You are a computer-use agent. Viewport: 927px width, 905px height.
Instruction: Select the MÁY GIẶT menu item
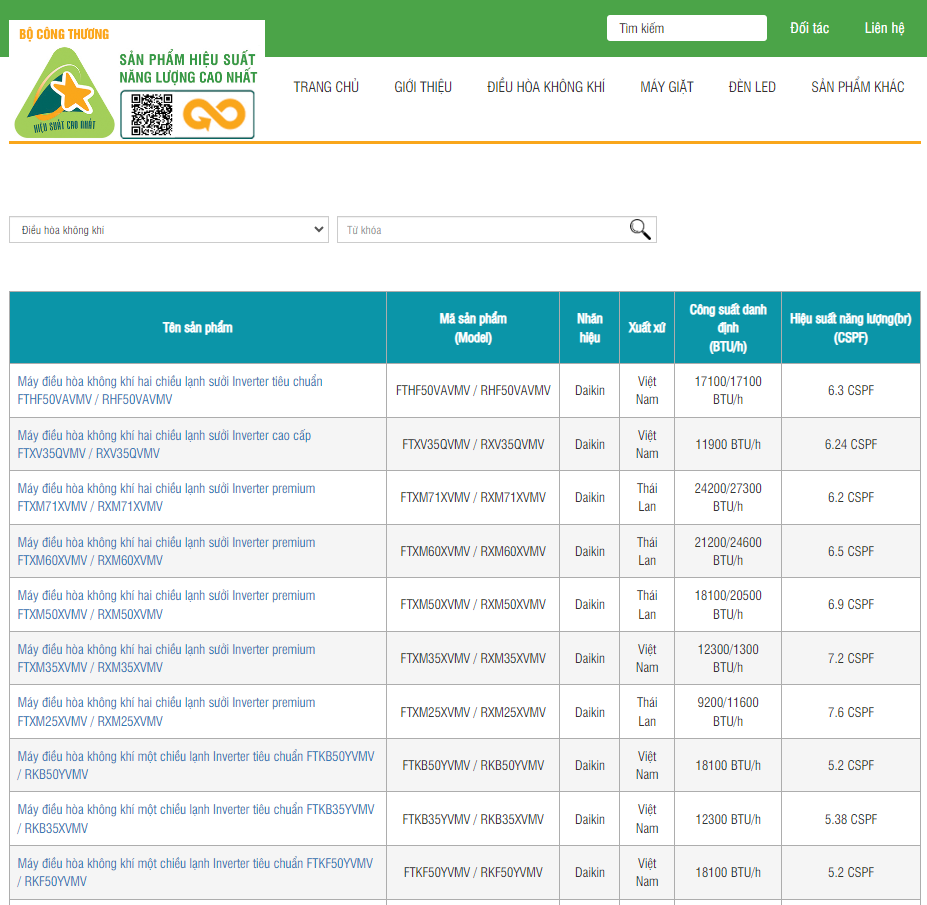666,87
